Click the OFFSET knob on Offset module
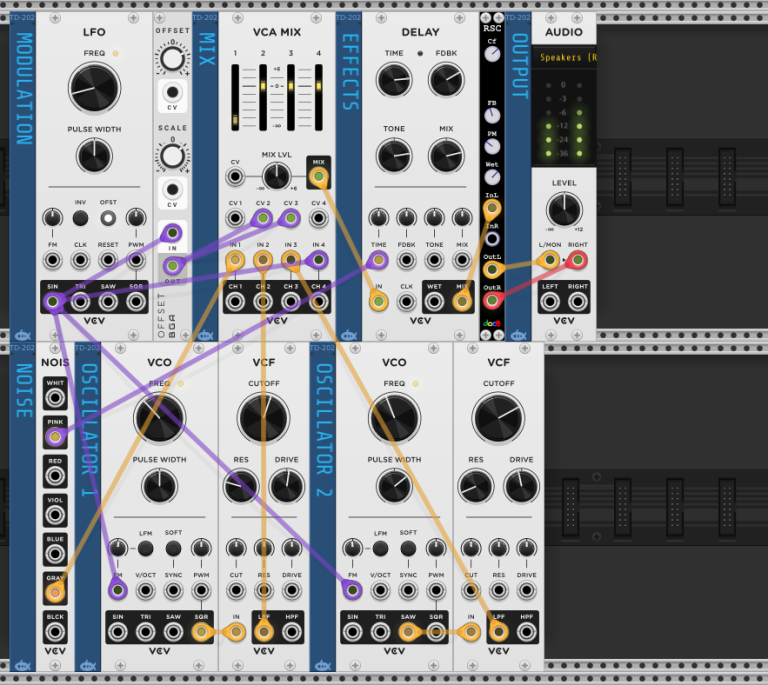Screen dimensions: 768x685 172,59
